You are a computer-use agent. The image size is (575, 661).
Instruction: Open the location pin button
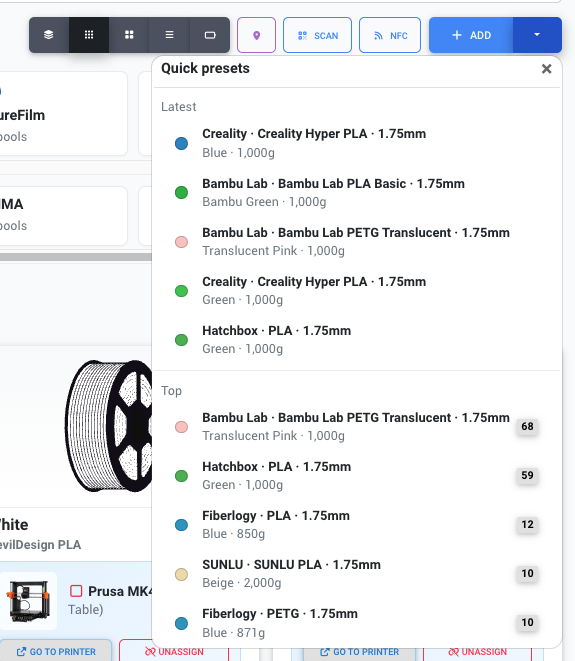(256, 35)
